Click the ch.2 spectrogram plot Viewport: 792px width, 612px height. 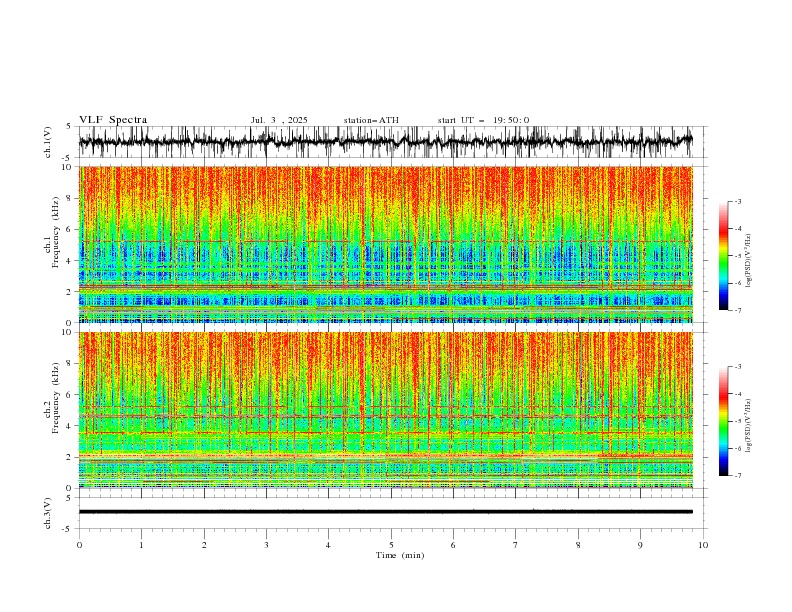pos(385,410)
